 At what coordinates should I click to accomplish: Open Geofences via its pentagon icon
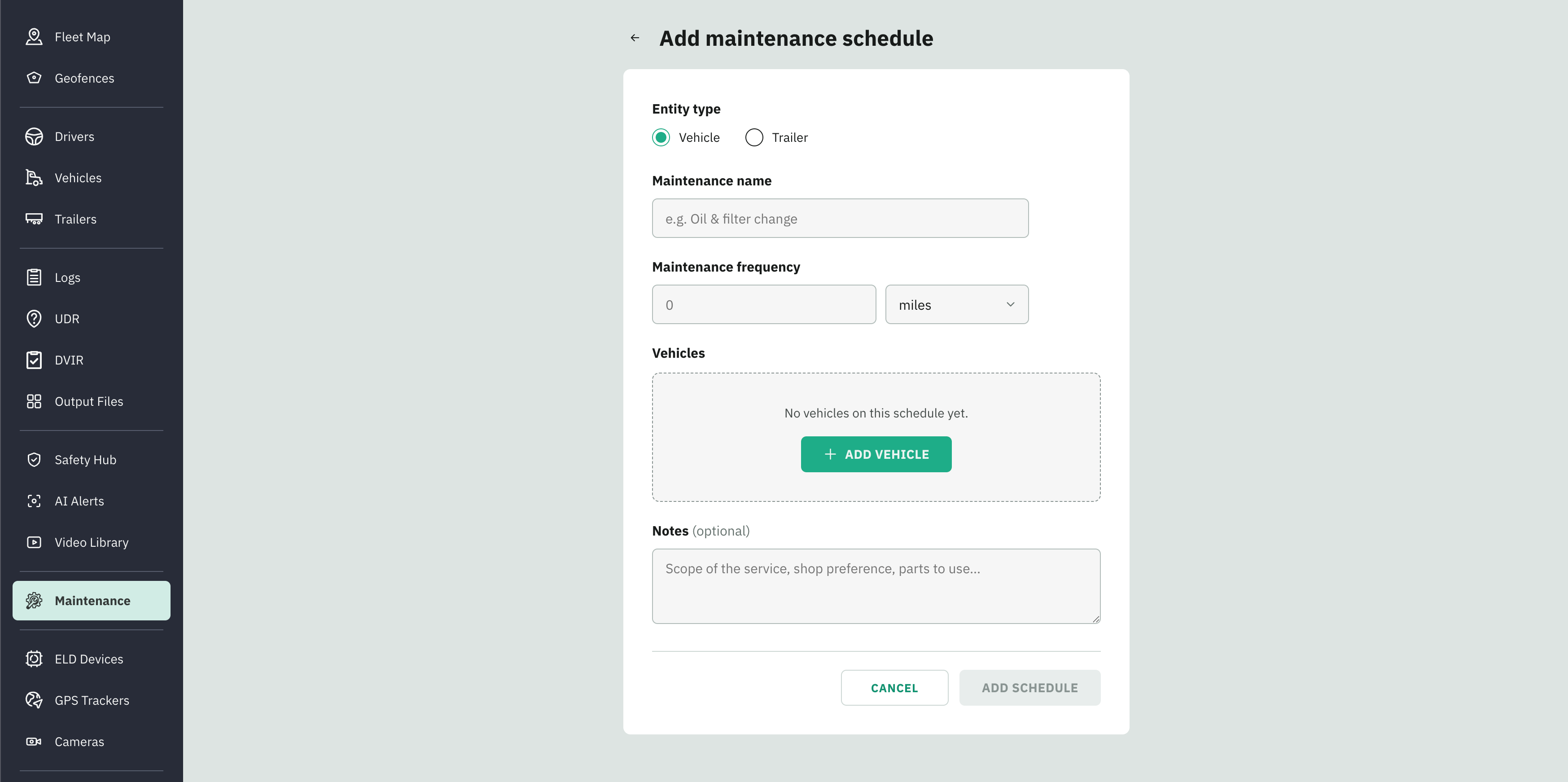pos(34,78)
